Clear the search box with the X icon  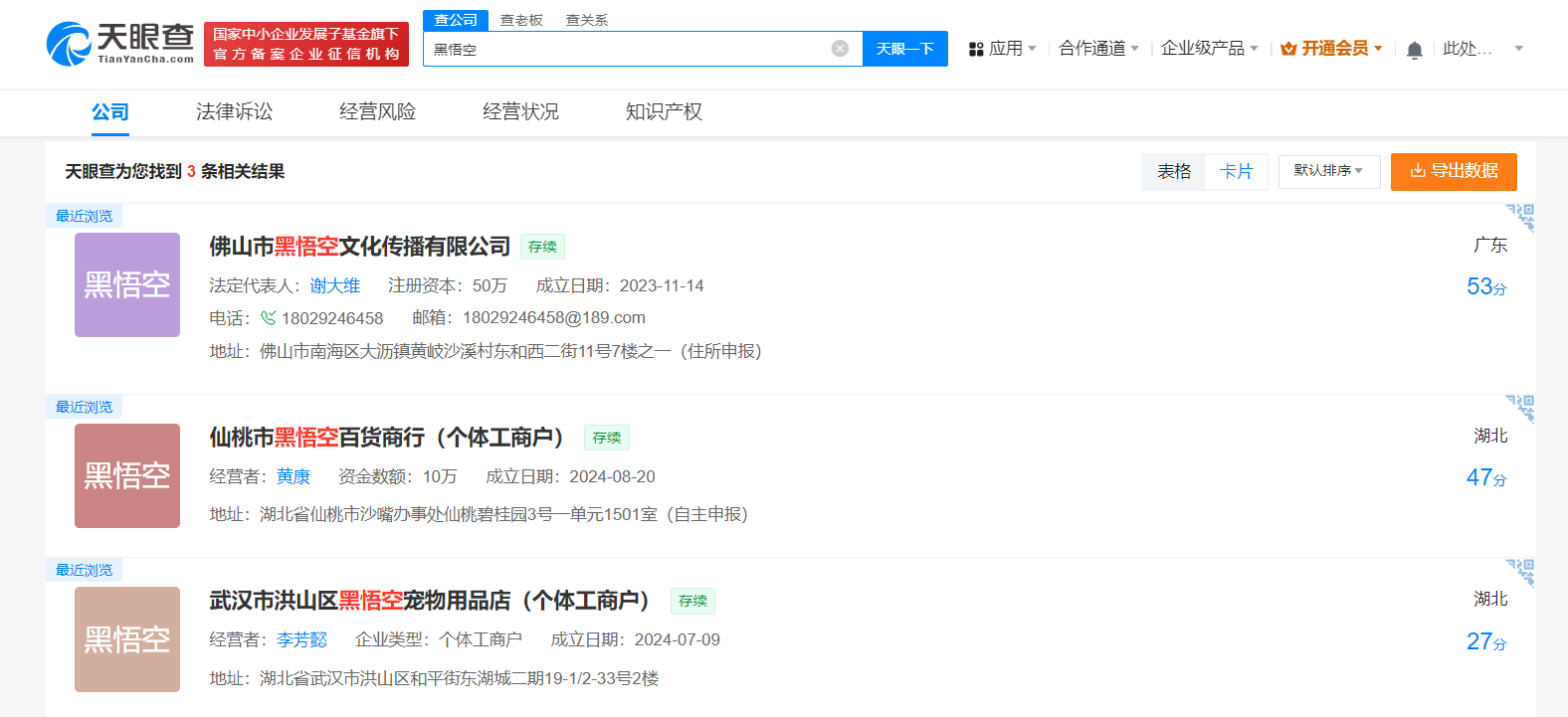[x=840, y=49]
